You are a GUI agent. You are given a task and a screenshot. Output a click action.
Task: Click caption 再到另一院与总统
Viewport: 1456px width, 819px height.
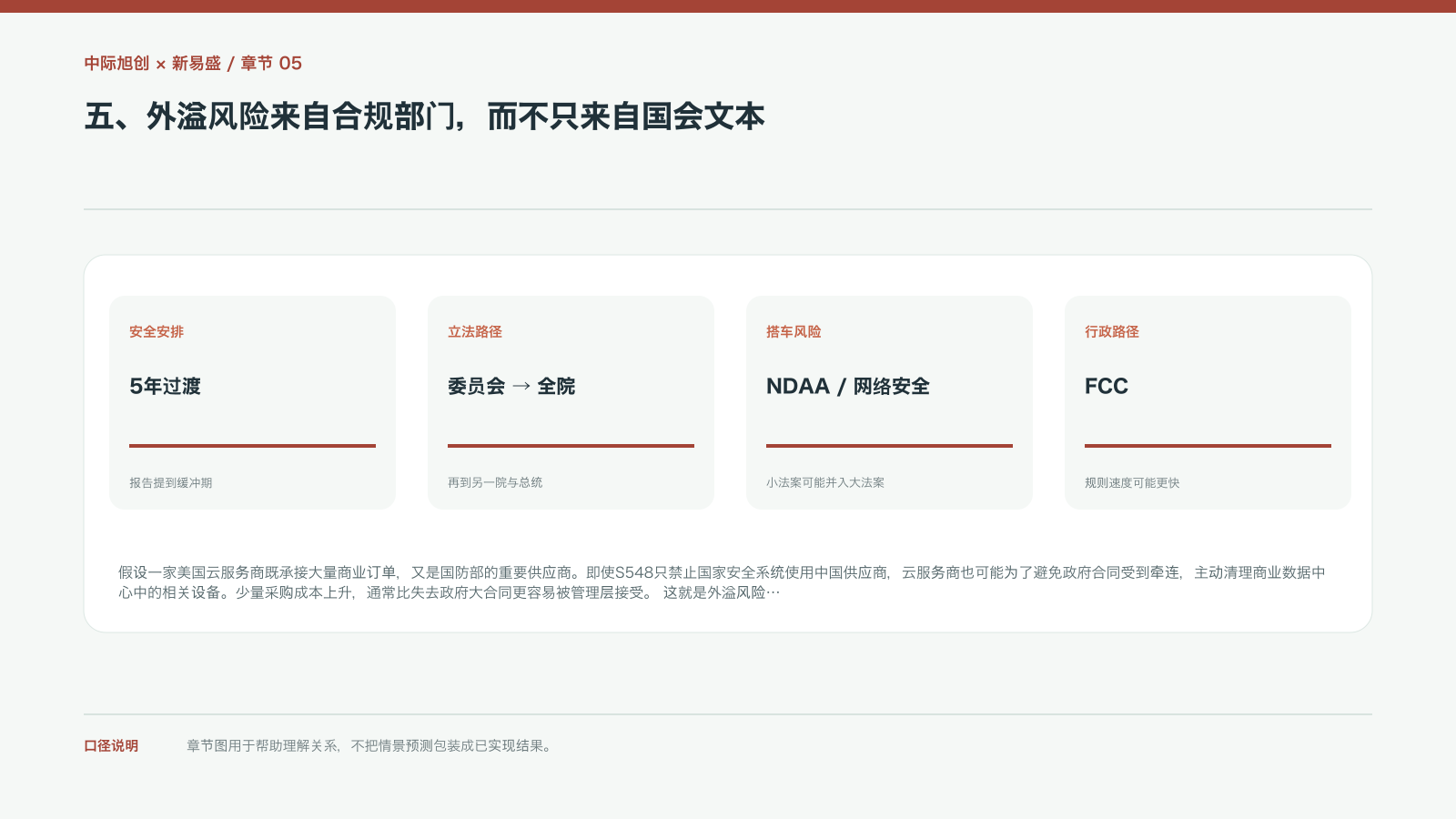(x=495, y=482)
